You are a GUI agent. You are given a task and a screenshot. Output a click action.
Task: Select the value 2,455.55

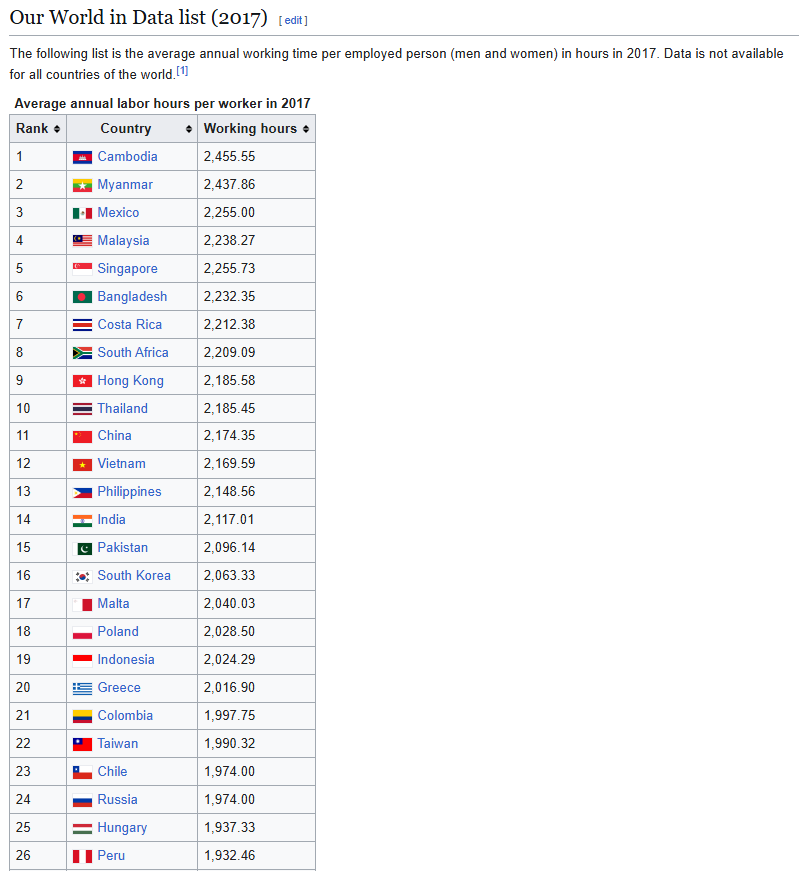(x=229, y=157)
